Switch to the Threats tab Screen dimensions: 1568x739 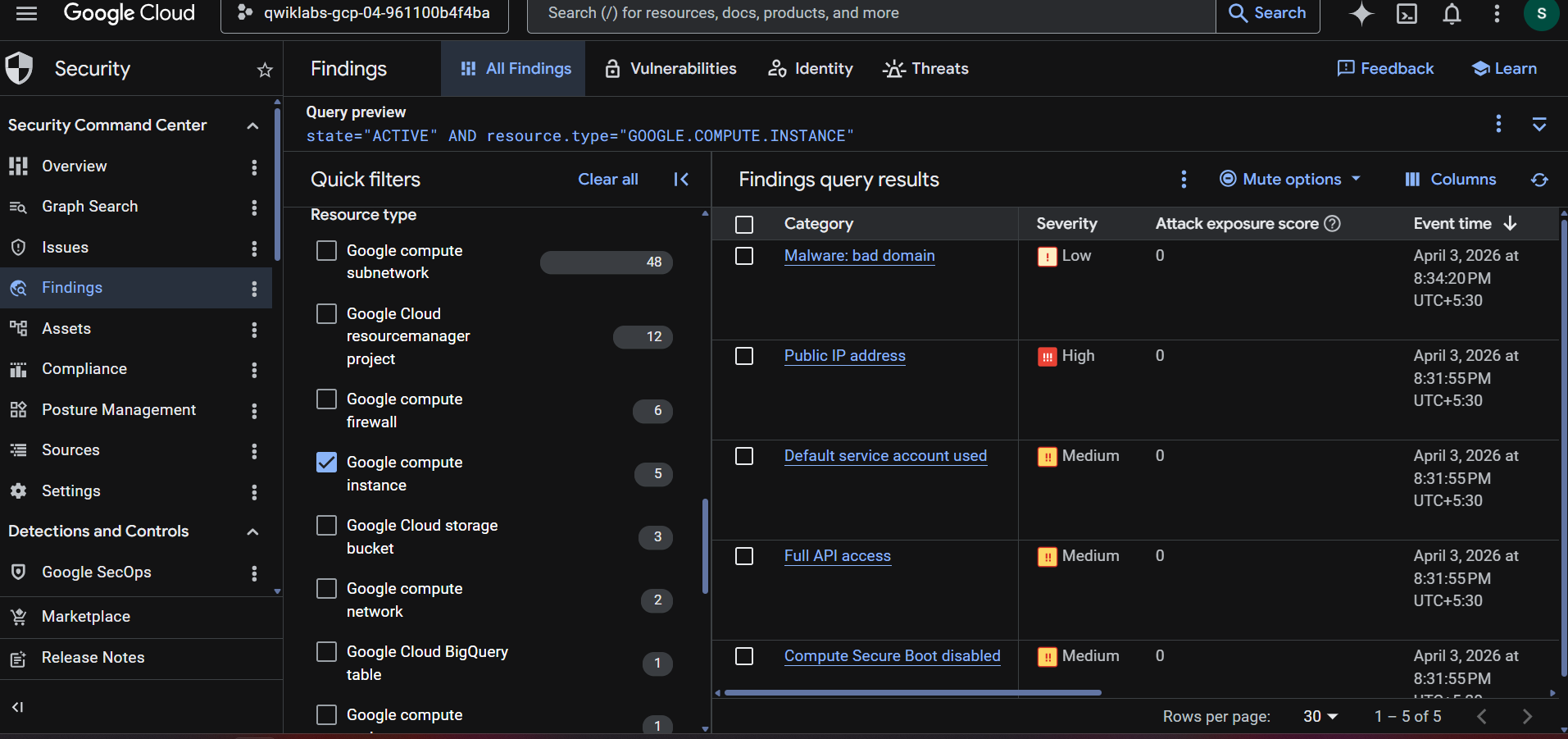point(925,69)
